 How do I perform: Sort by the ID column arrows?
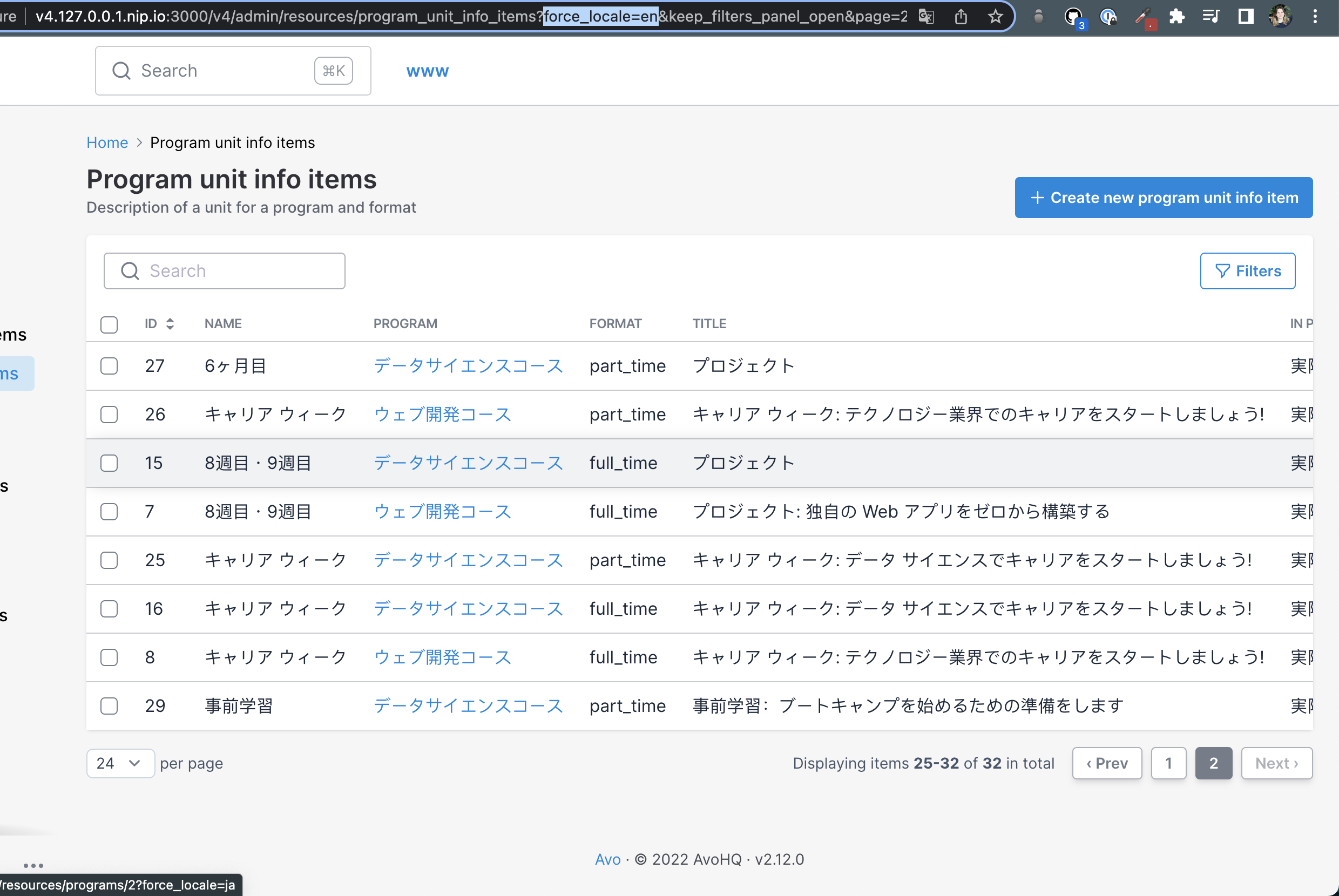point(170,324)
